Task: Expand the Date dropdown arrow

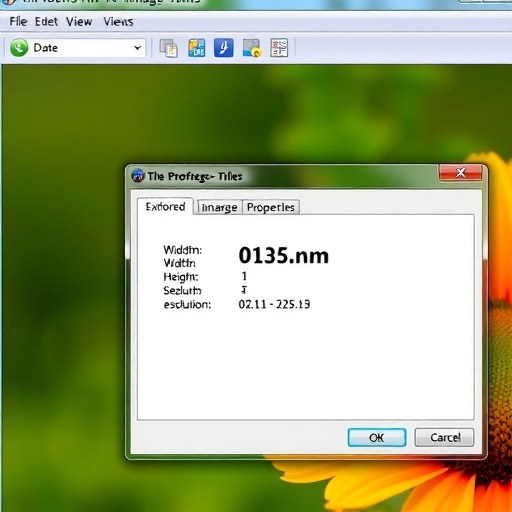Action: 137,48
